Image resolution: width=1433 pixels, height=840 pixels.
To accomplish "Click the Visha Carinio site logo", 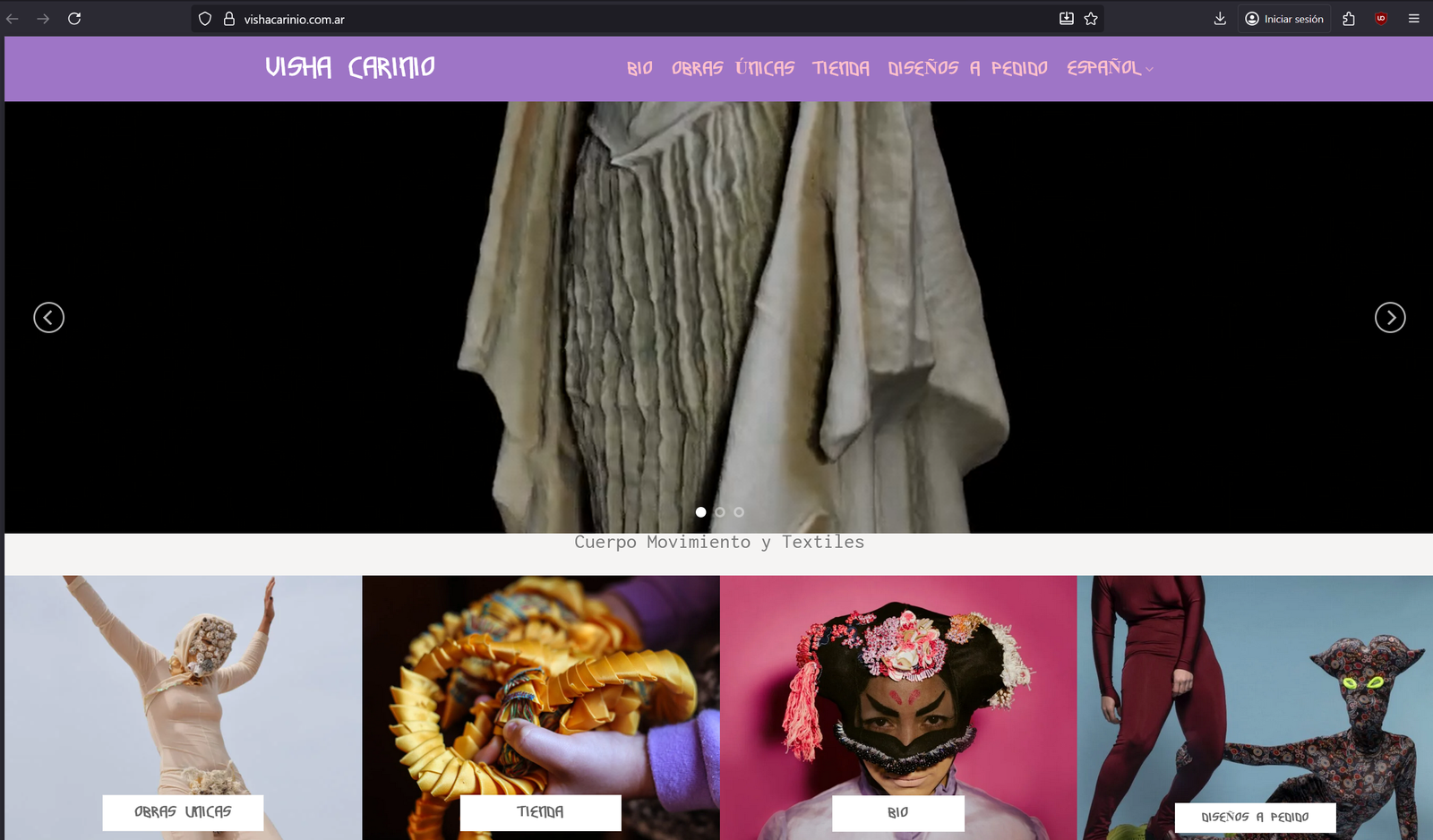I will [x=350, y=67].
